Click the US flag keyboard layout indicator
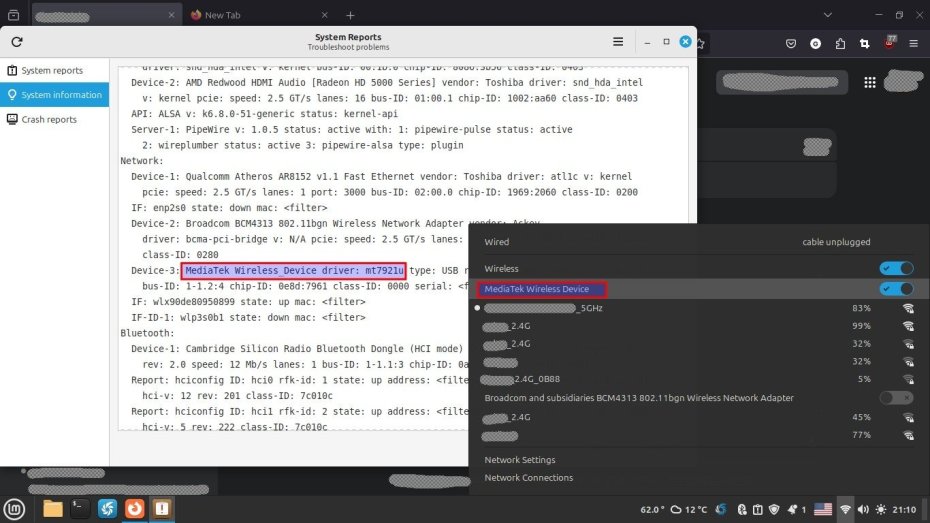The height and width of the screenshot is (523, 930). (x=823, y=509)
